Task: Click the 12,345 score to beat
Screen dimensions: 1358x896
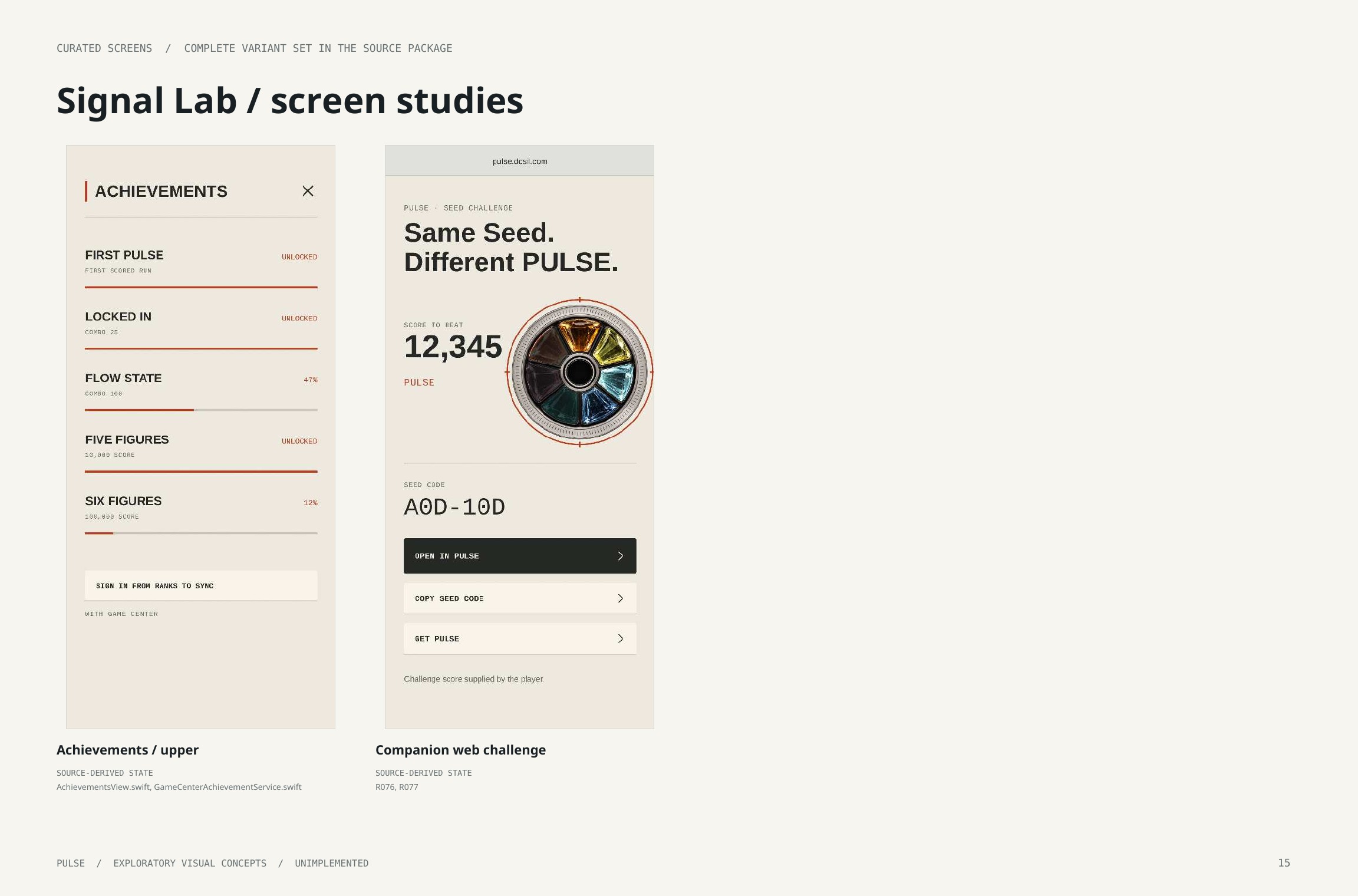Action: click(x=453, y=347)
